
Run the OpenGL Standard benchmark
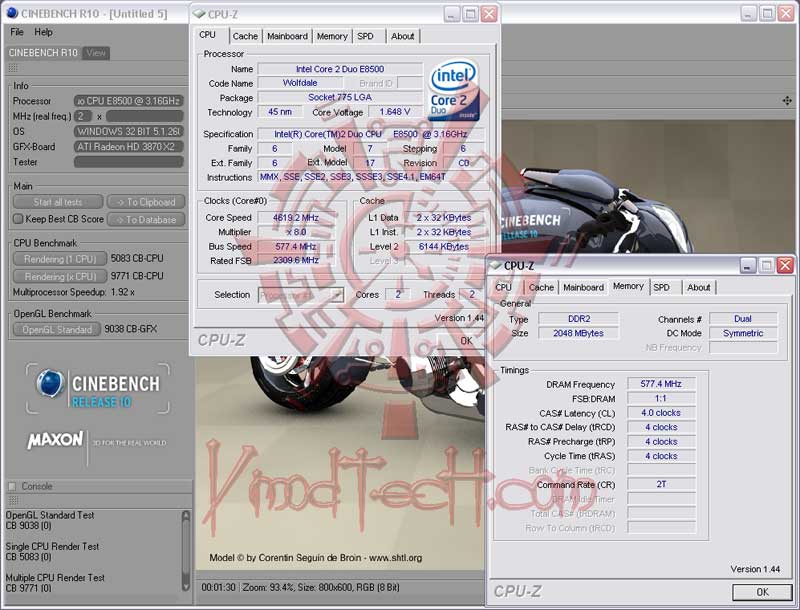click(57, 329)
